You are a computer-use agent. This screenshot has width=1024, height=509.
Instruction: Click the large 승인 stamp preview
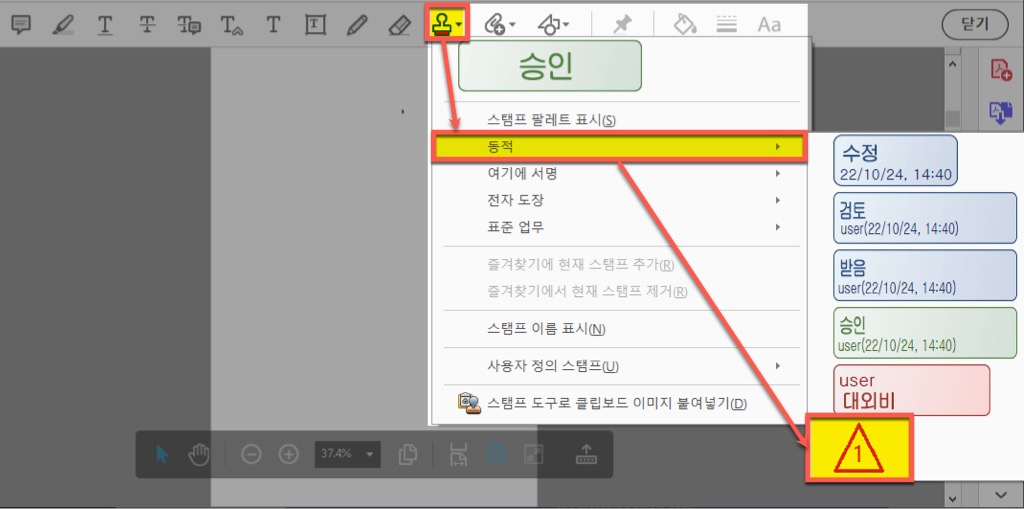tap(550, 66)
